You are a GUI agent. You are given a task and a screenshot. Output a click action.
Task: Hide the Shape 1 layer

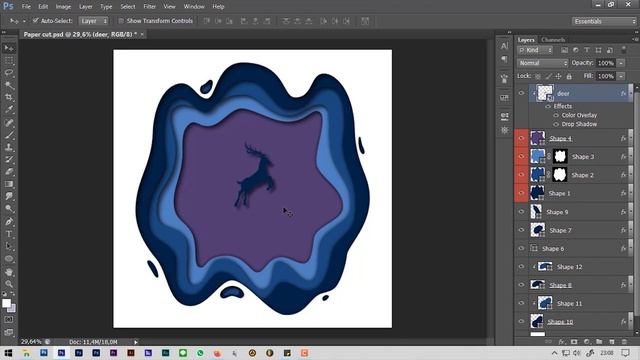[521, 193]
